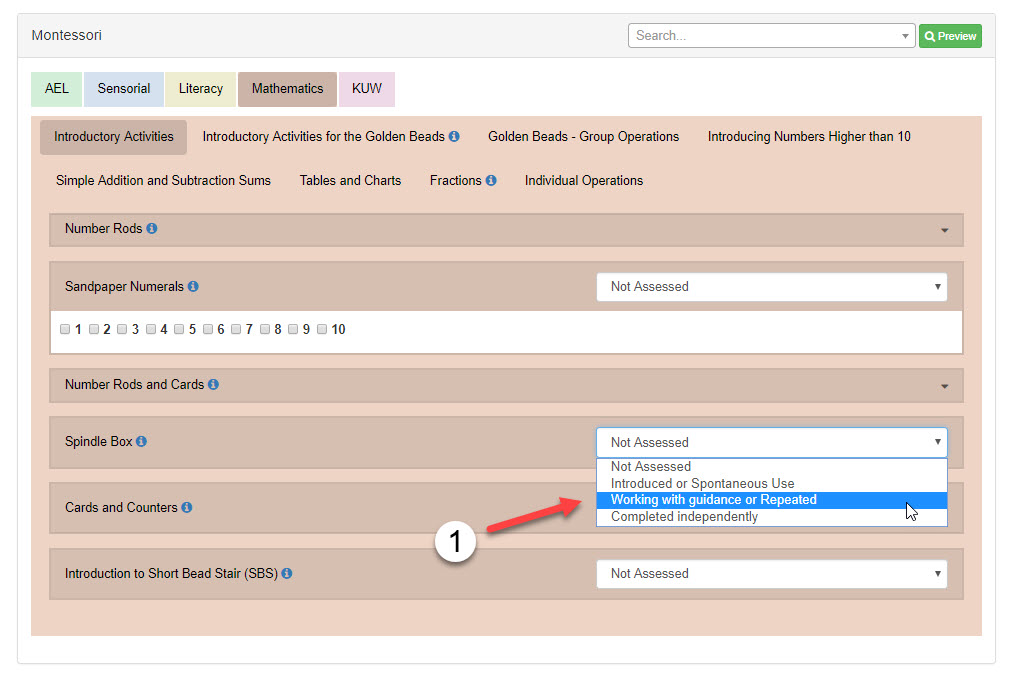Open Spindle Box info icon
The height and width of the screenshot is (676, 1013).
tap(141, 441)
